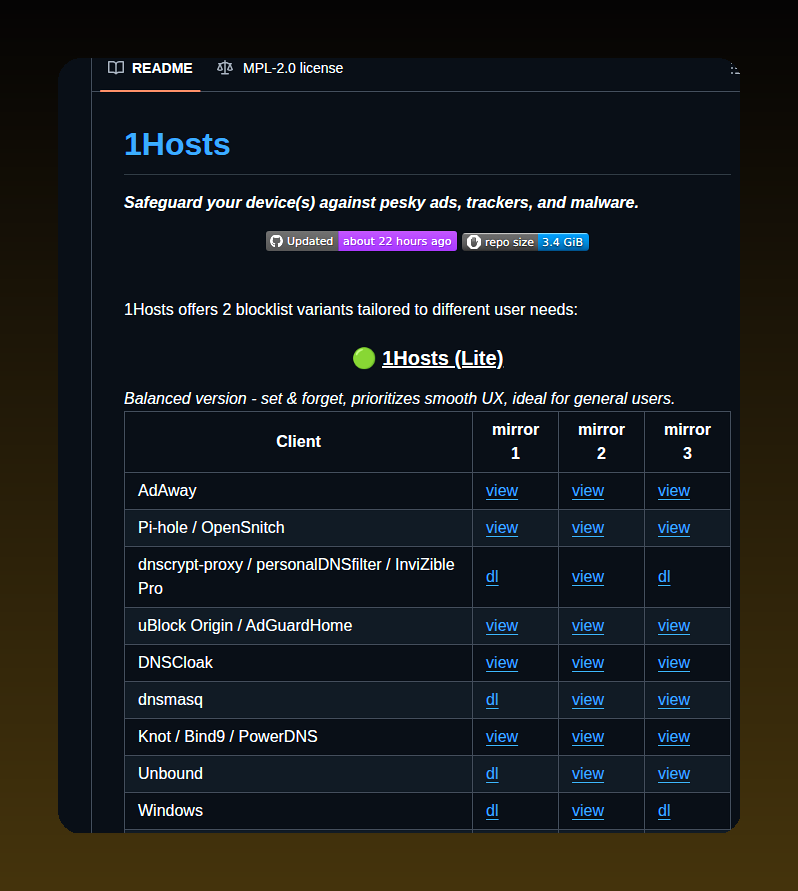Select the Unbound client cell
The image size is (798, 891).
click(x=298, y=773)
